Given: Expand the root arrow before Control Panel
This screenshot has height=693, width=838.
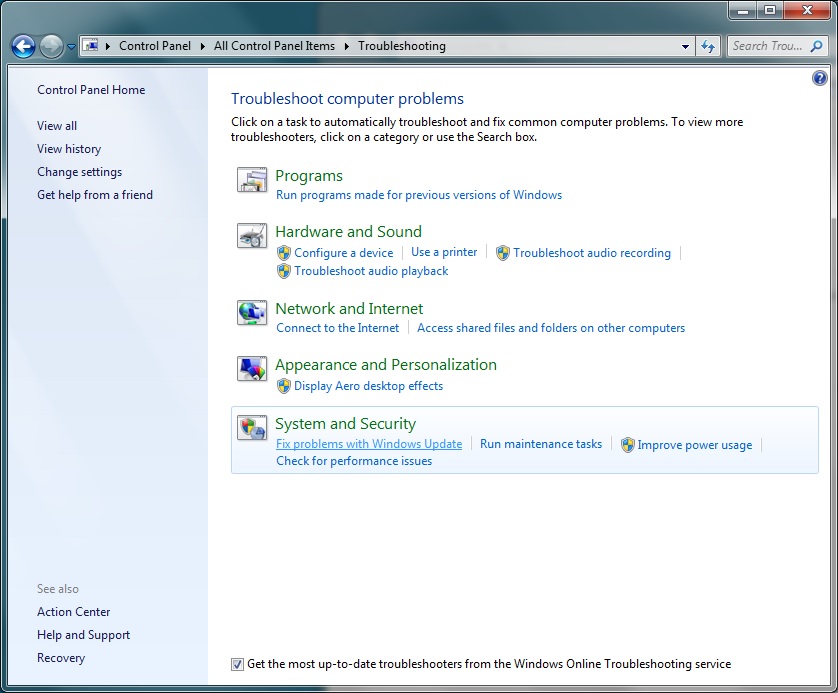Looking at the screenshot, I should coord(107,46).
